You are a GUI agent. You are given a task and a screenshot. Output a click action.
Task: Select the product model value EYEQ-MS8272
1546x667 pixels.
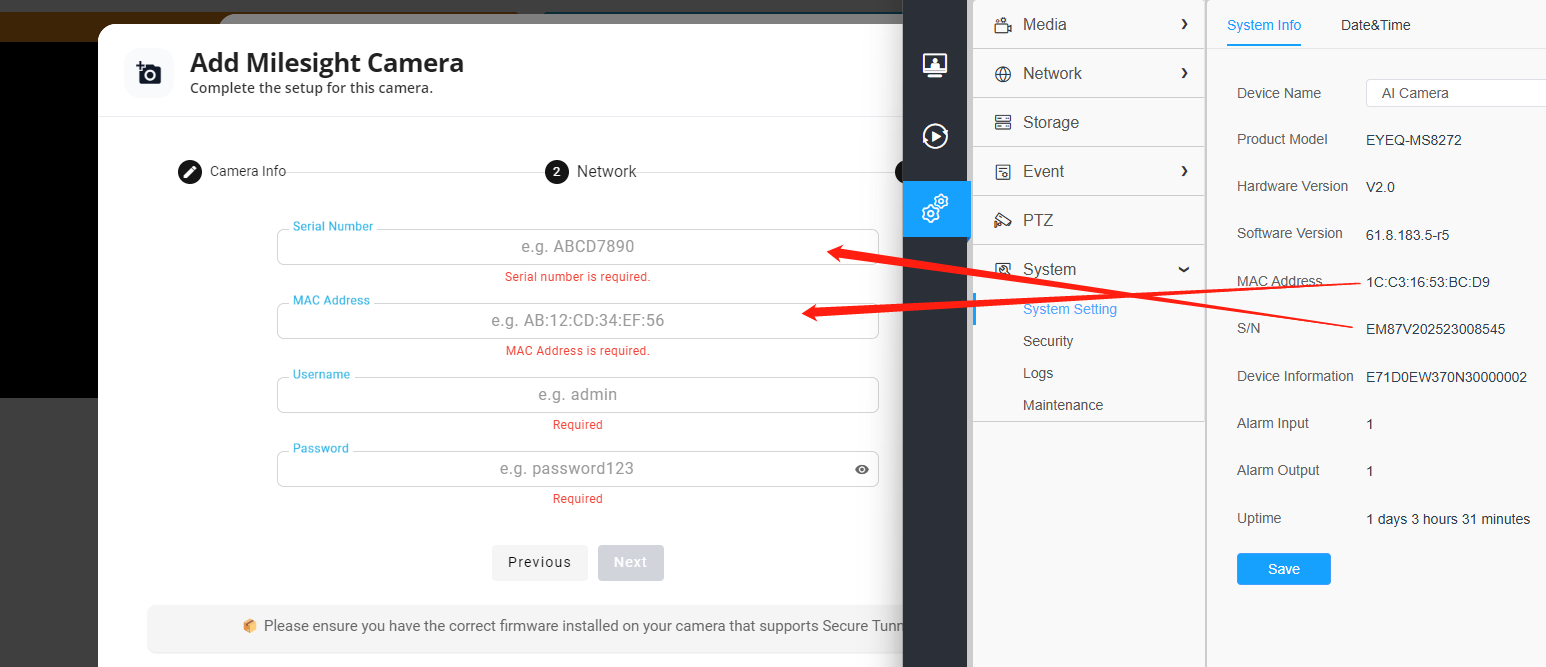1414,140
